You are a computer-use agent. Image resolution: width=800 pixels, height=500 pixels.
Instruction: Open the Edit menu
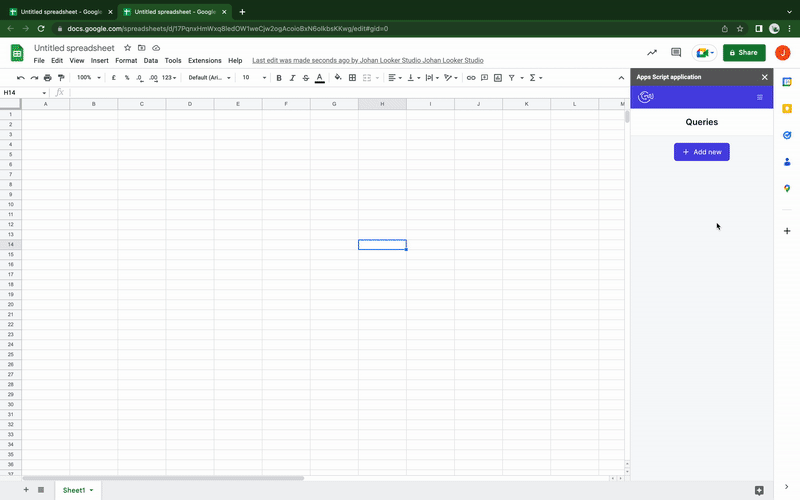pyautogui.click(x=57, y=61)
